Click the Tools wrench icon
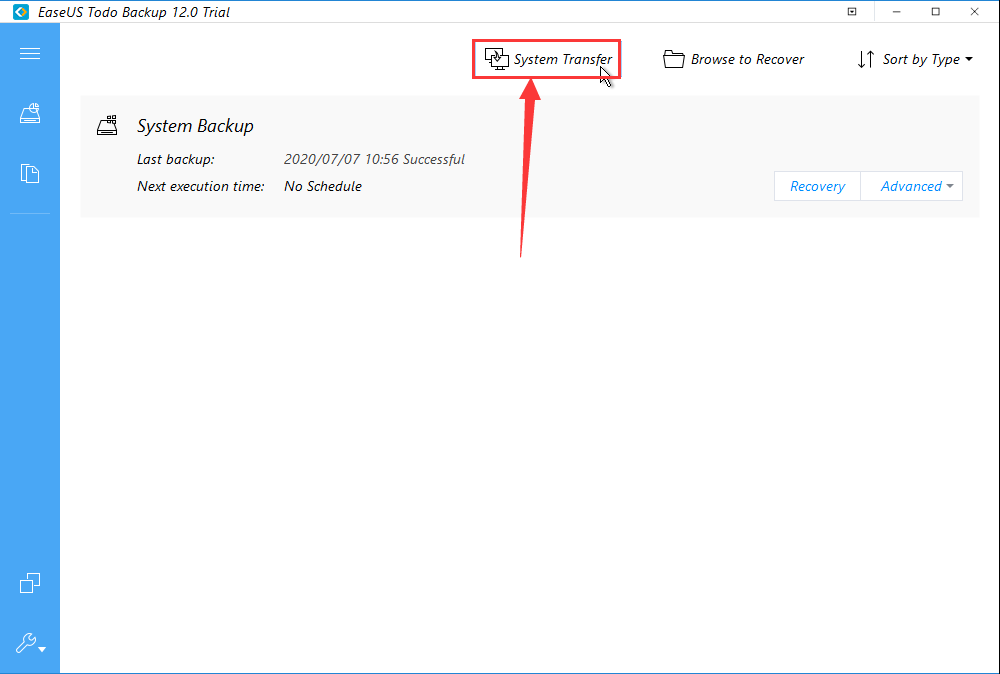1000x674 pixels. click(x=26, y=643)
